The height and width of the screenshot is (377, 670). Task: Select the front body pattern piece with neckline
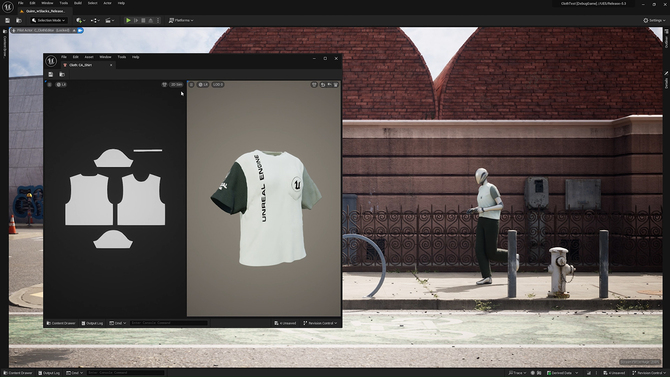pos(141,199)
